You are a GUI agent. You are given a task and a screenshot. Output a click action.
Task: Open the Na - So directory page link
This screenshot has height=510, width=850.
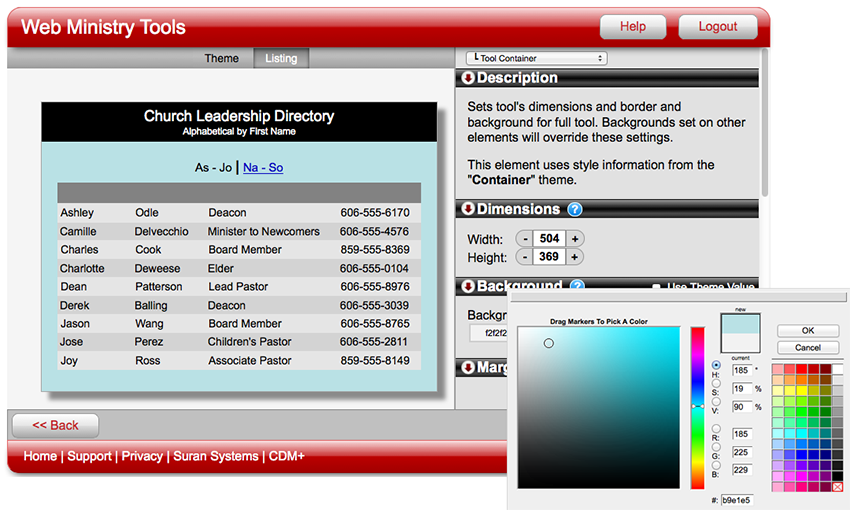(x=263, y=167)
